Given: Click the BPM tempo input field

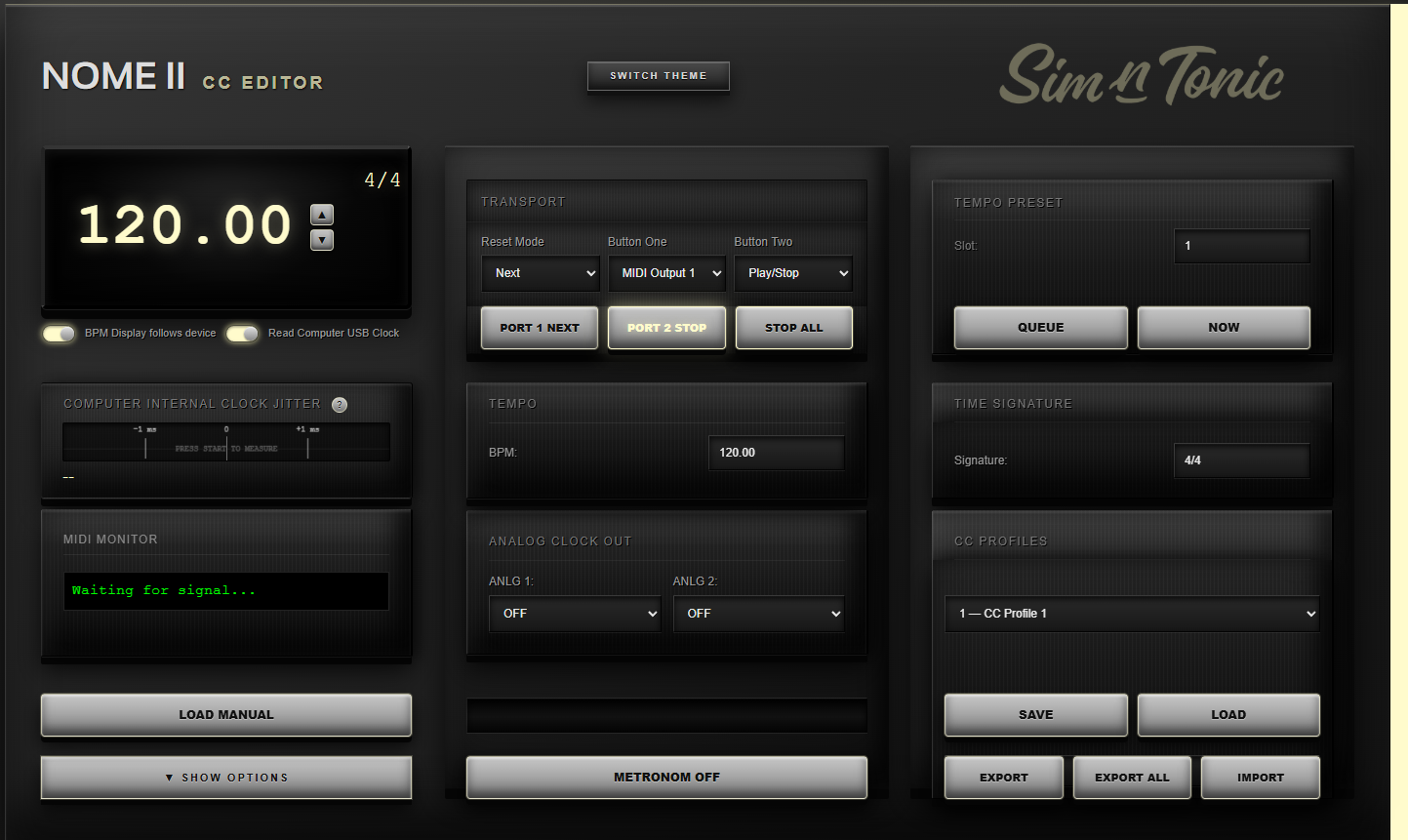Looking at the screenshot, I should (x=777, y=453).
